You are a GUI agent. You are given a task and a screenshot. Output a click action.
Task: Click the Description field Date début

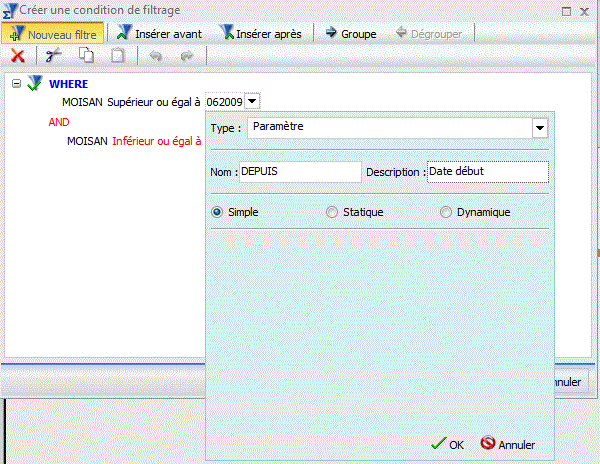pos(488,172)
